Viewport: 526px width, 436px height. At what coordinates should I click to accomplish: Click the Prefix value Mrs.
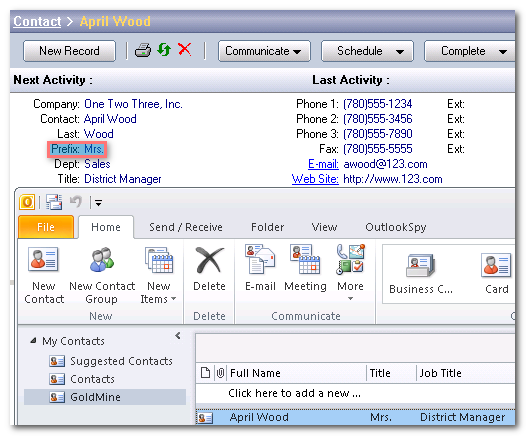[x=94, y=149]
